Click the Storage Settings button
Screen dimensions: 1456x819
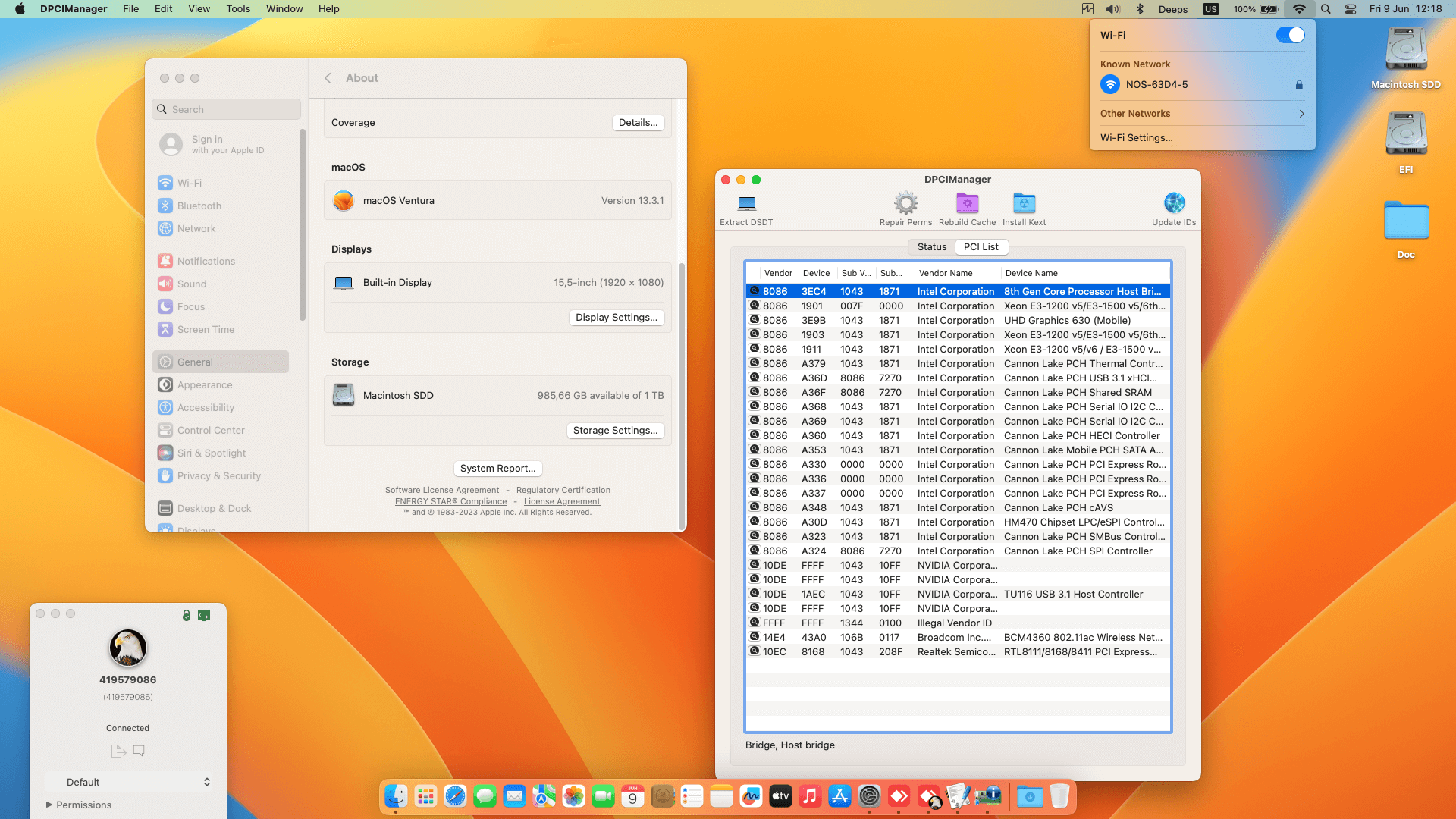click(615, 431)
